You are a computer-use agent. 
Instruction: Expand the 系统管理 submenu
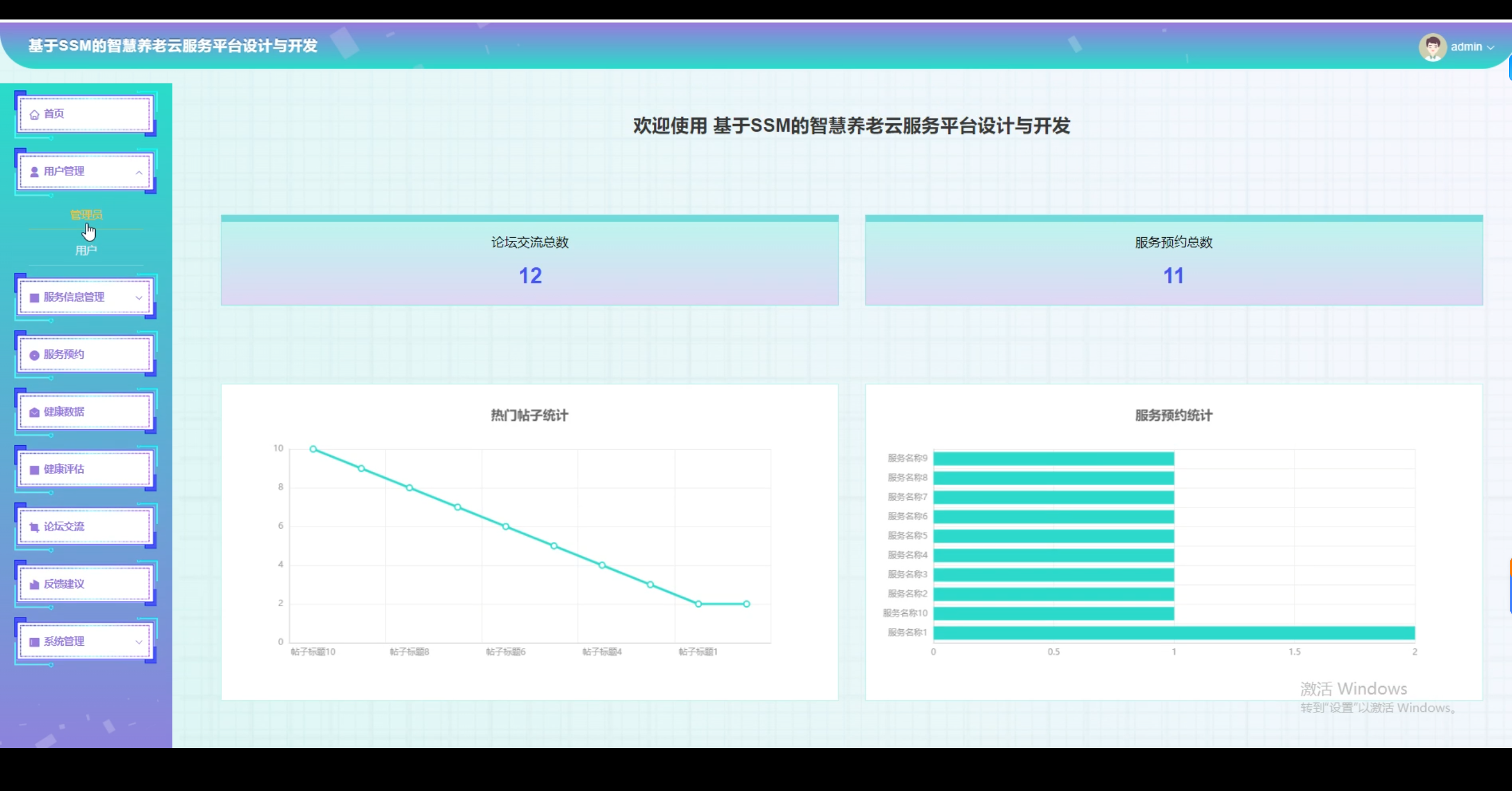[x=139, y=641]
